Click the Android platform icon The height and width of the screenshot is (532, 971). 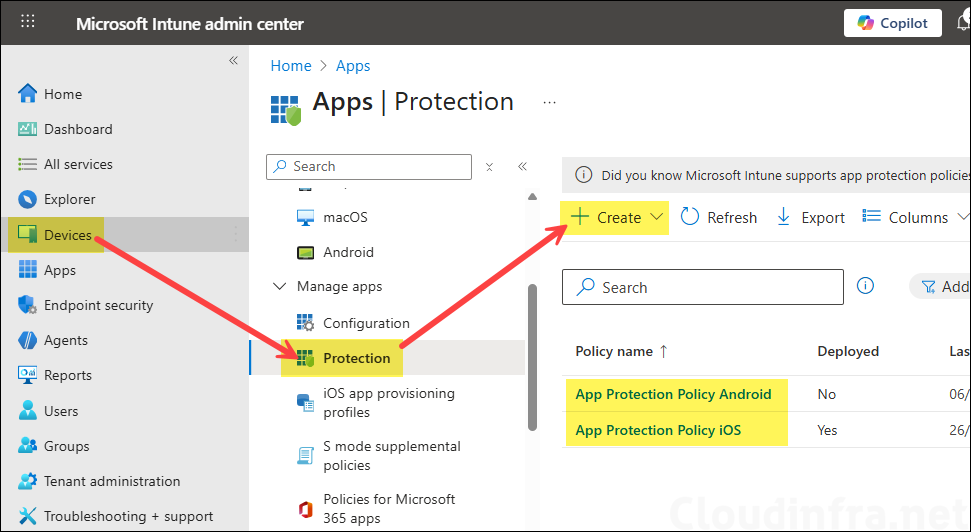pos(305,252)
